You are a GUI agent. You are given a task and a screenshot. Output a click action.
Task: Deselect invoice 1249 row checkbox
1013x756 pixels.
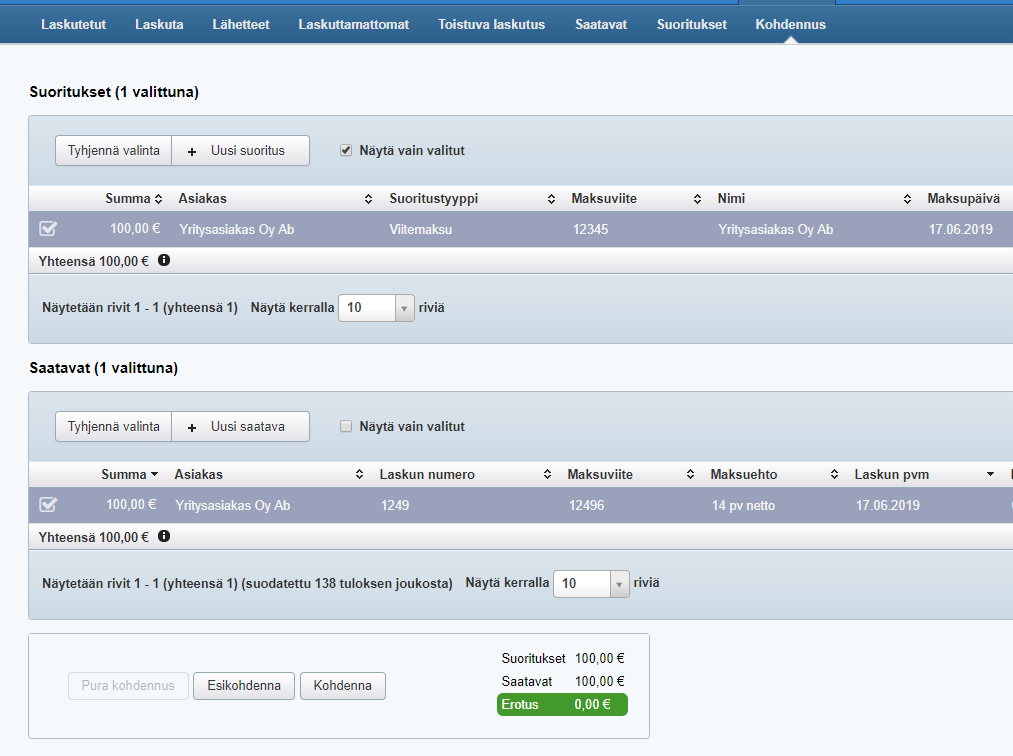[x=48, y=505]
